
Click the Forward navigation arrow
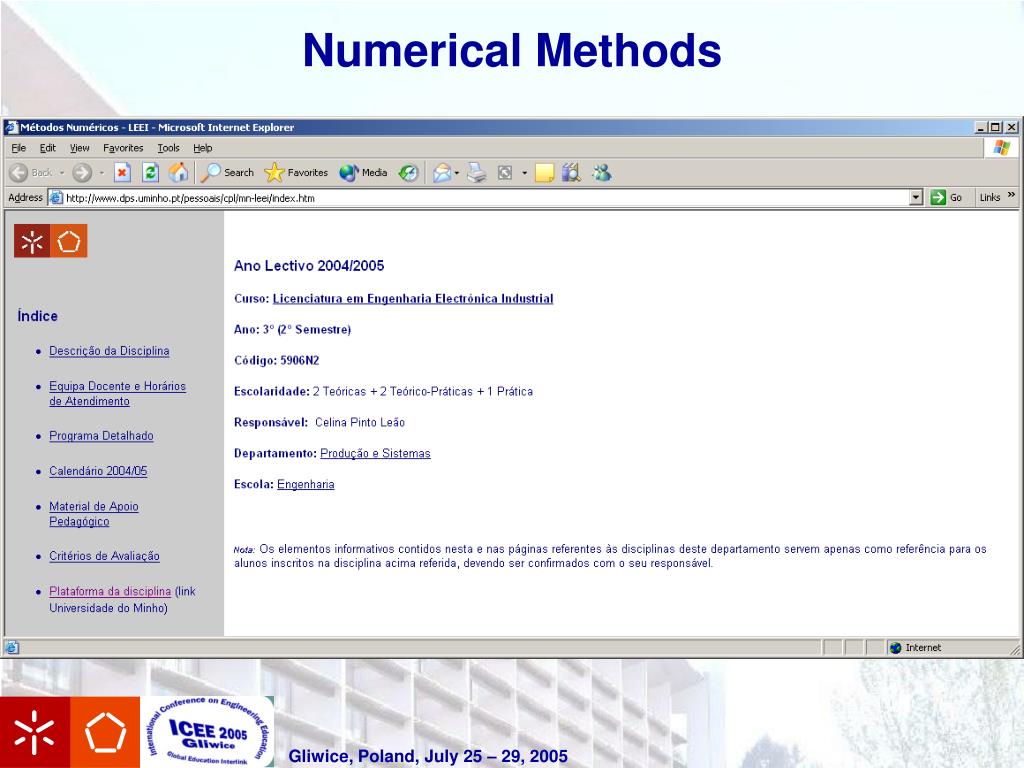[x=82, y=173]
